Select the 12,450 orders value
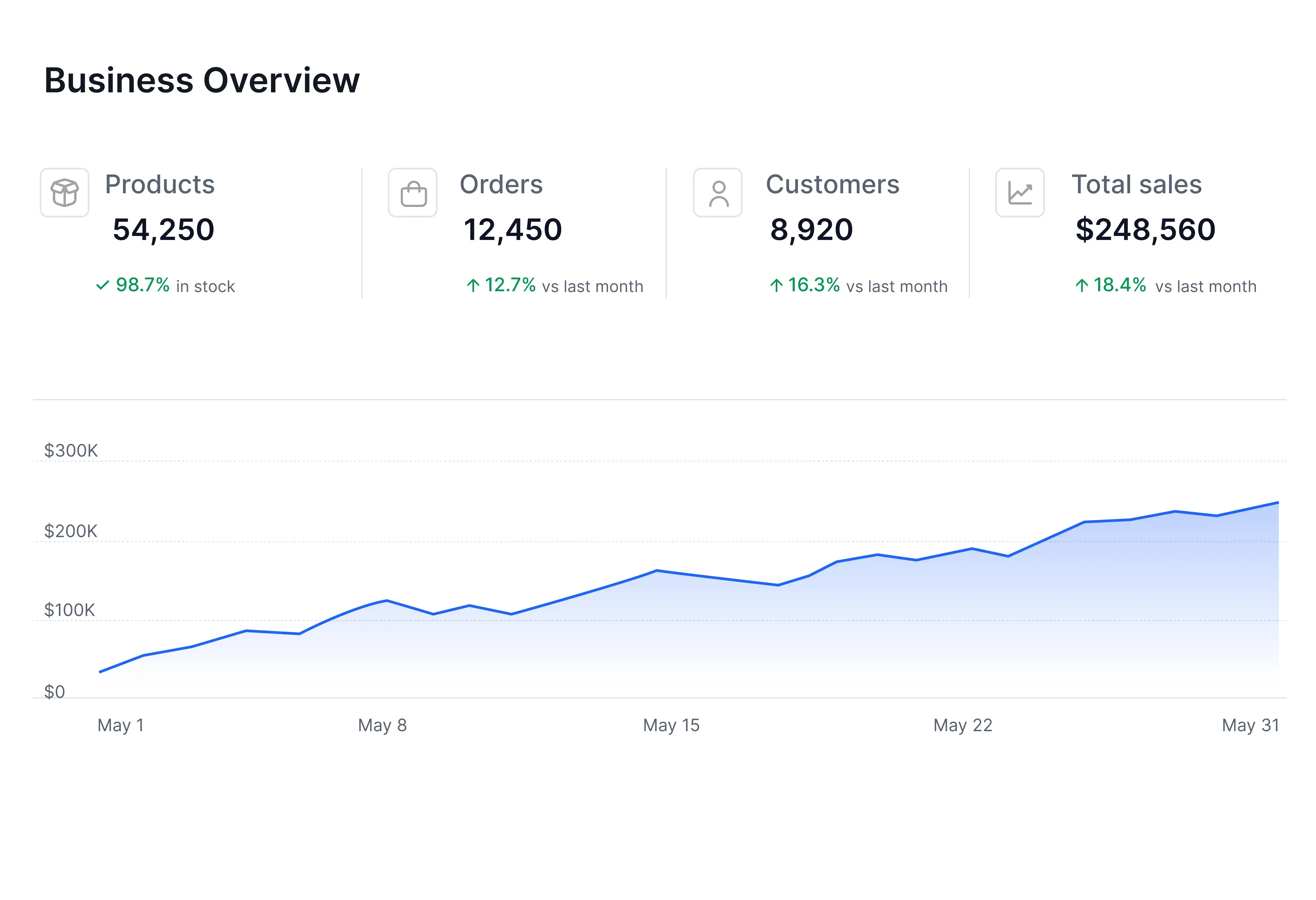The height and width of the screenshot is (900, 1316). [x=512, y=230]
